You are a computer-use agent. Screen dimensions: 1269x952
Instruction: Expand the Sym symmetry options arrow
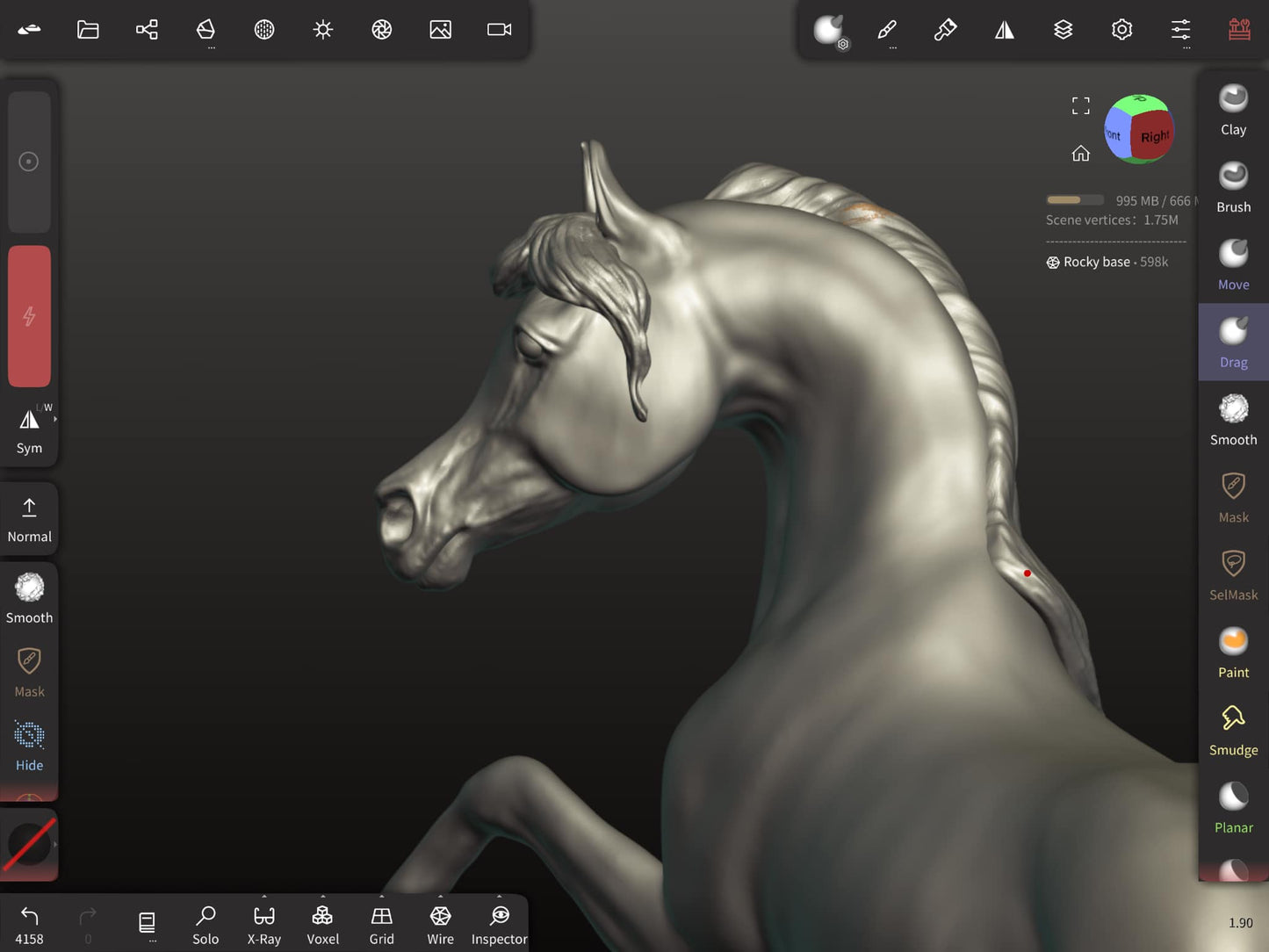click(55, 420)
